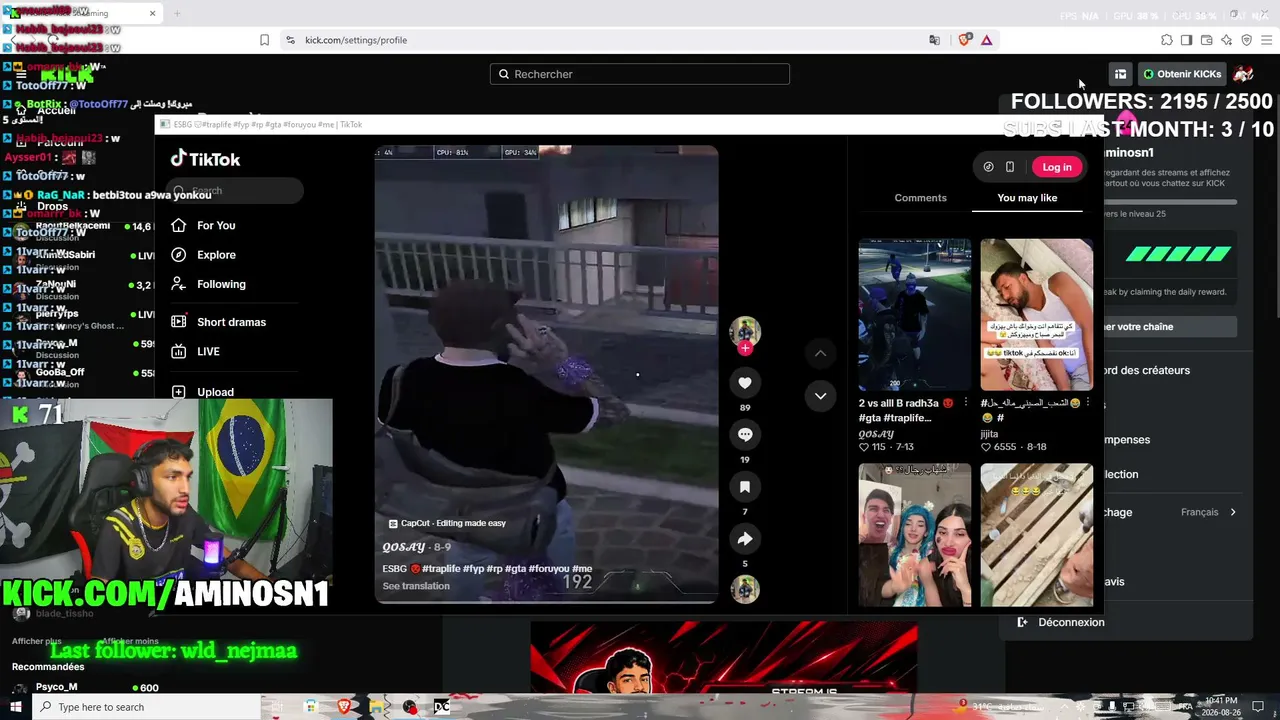
Task: Open Explore in TikTok sidebar
Action: 204,255
